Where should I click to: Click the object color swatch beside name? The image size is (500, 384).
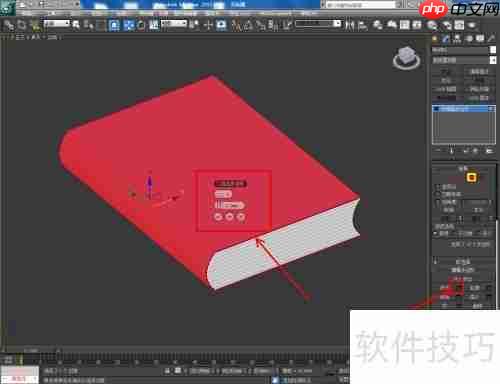tap(493, 50)
